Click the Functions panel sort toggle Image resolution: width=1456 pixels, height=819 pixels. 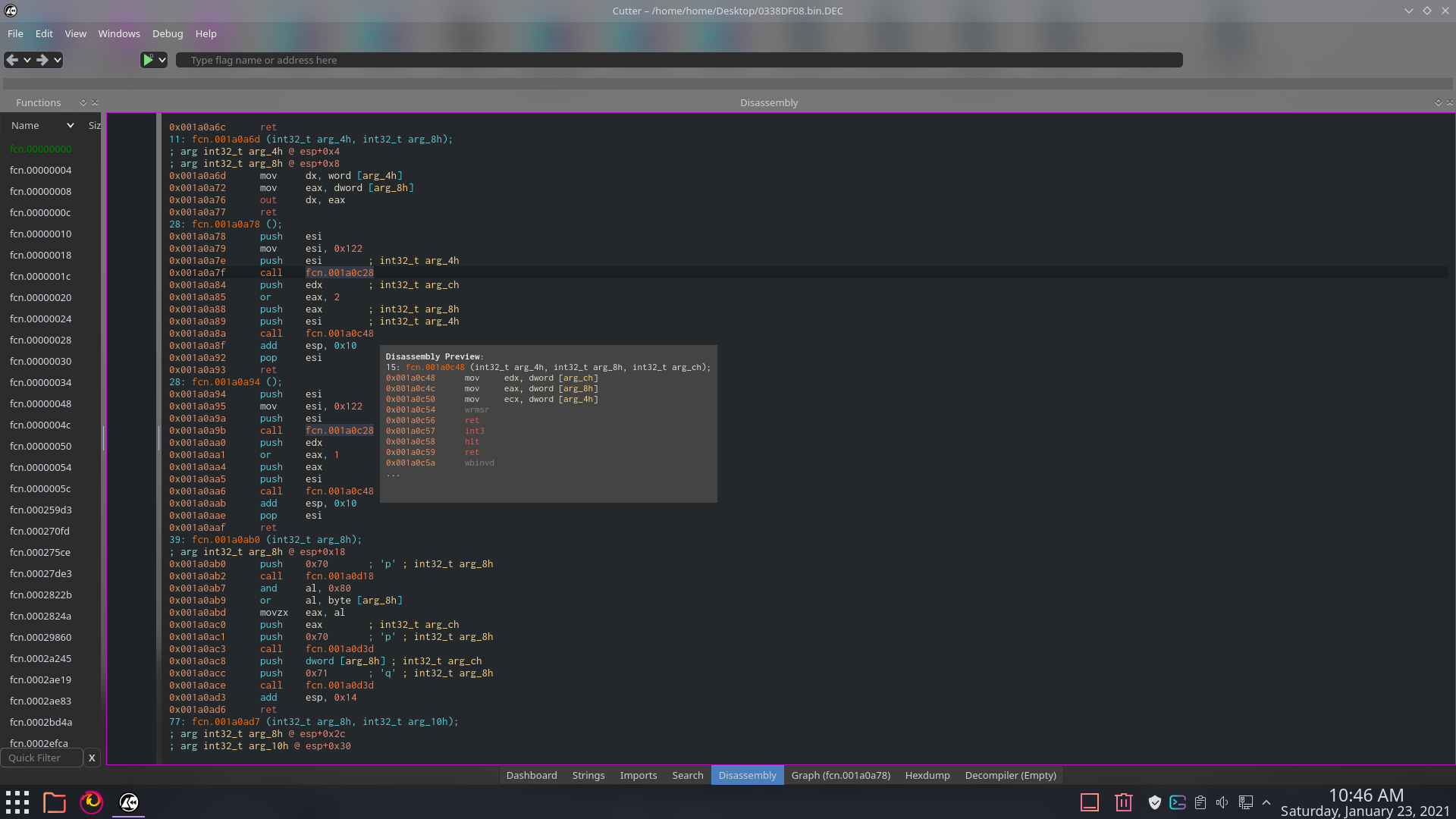tap(70, 125)
